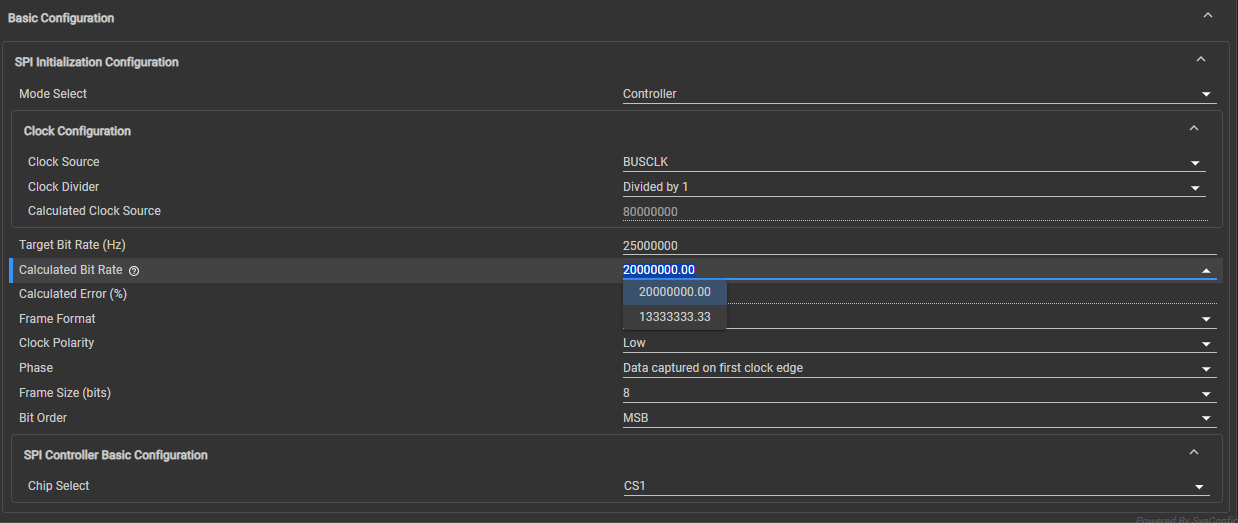Click the Divided by 1 value

(x=656, y=187)
